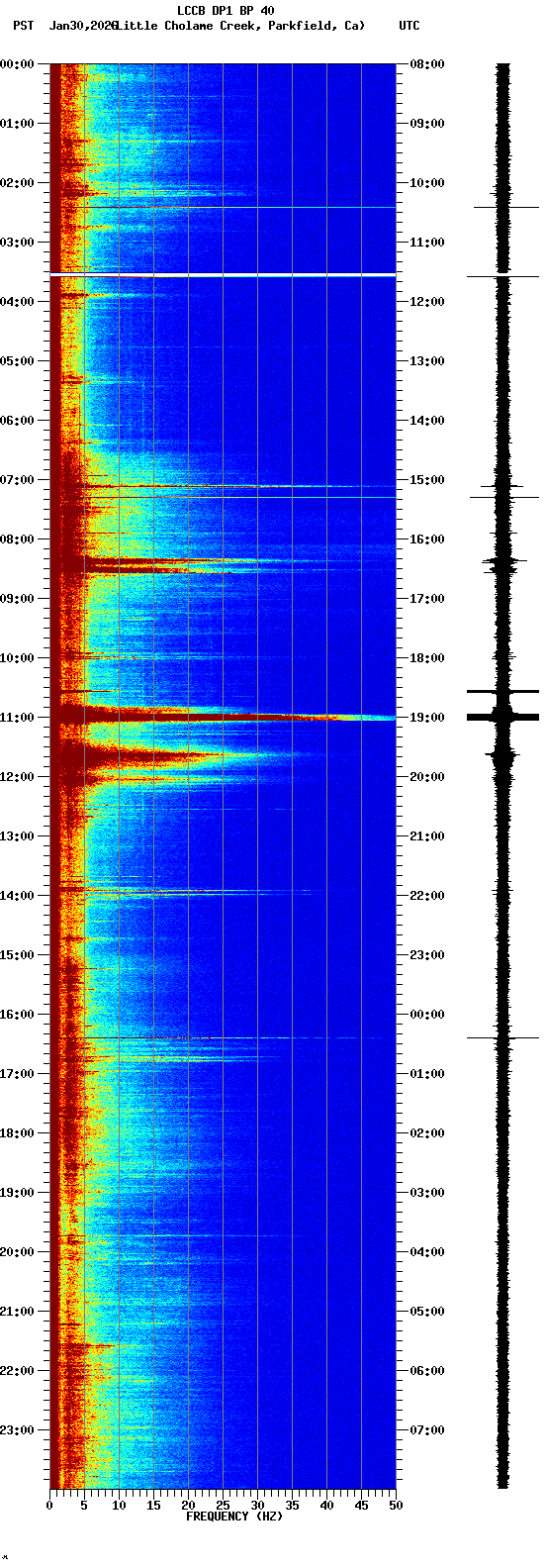Click the 25 Hz frequency tick label
This screenshot has height=1568, width=546.
pyautogui.click(x=223, y=1506)
